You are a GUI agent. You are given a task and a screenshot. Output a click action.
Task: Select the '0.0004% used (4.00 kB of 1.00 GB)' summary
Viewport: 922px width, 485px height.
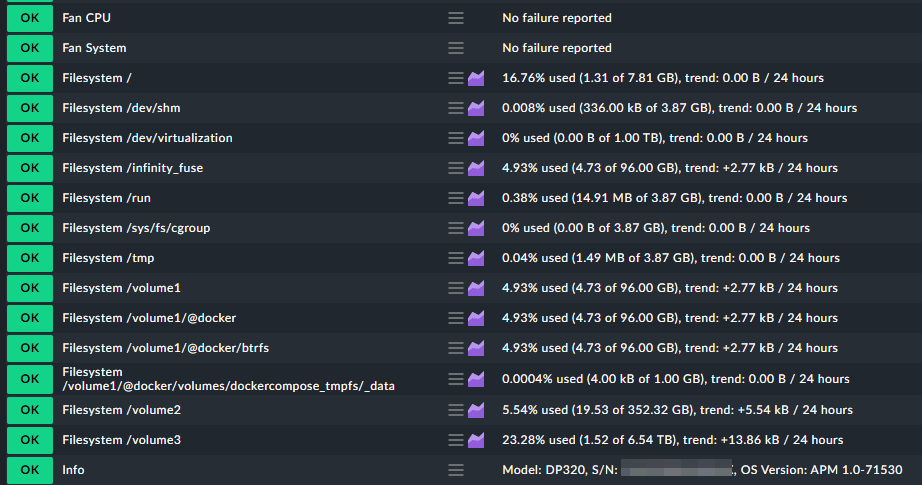[603, 379]
